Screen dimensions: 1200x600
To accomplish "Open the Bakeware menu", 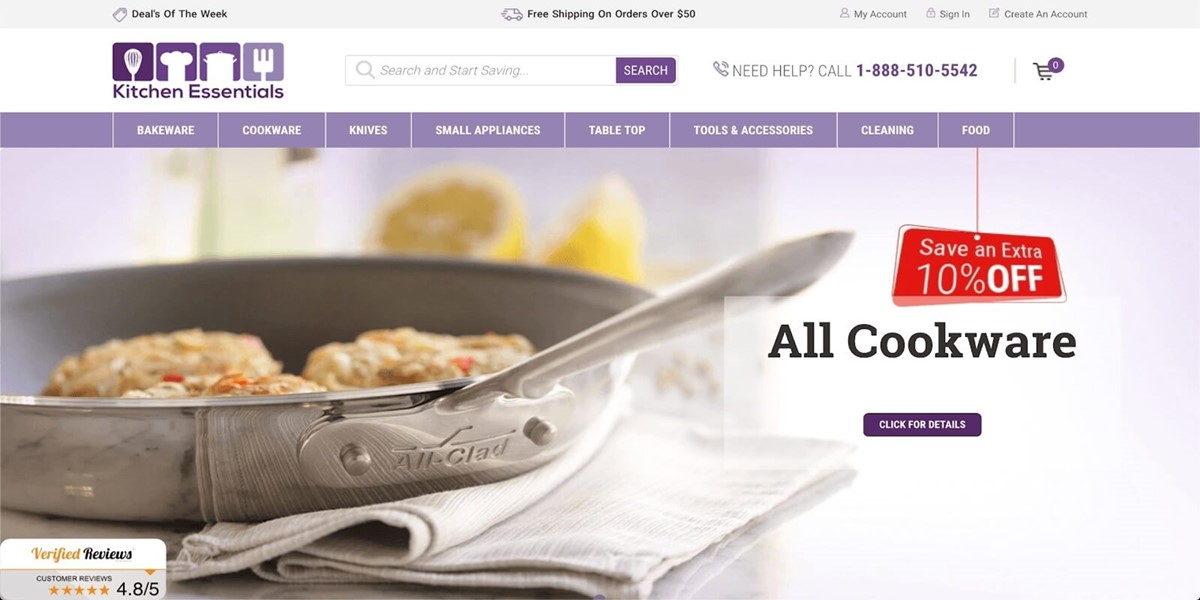I will coord(166,130).
